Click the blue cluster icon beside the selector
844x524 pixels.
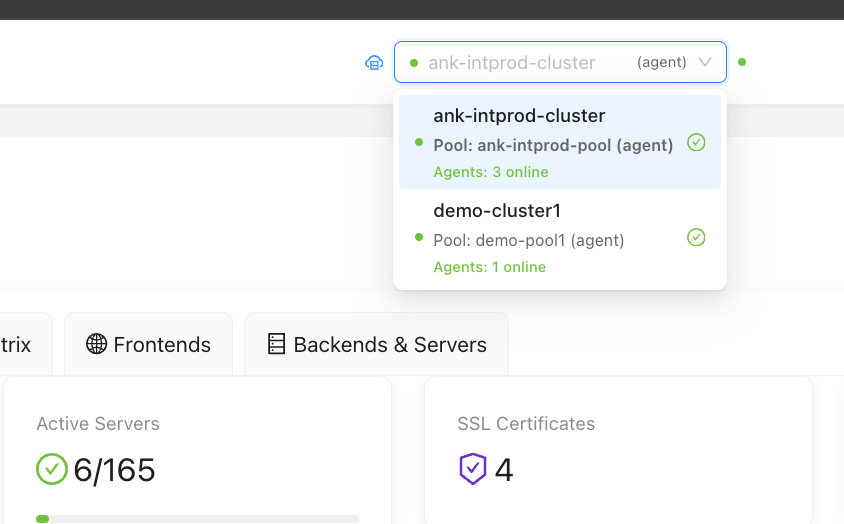374,63
